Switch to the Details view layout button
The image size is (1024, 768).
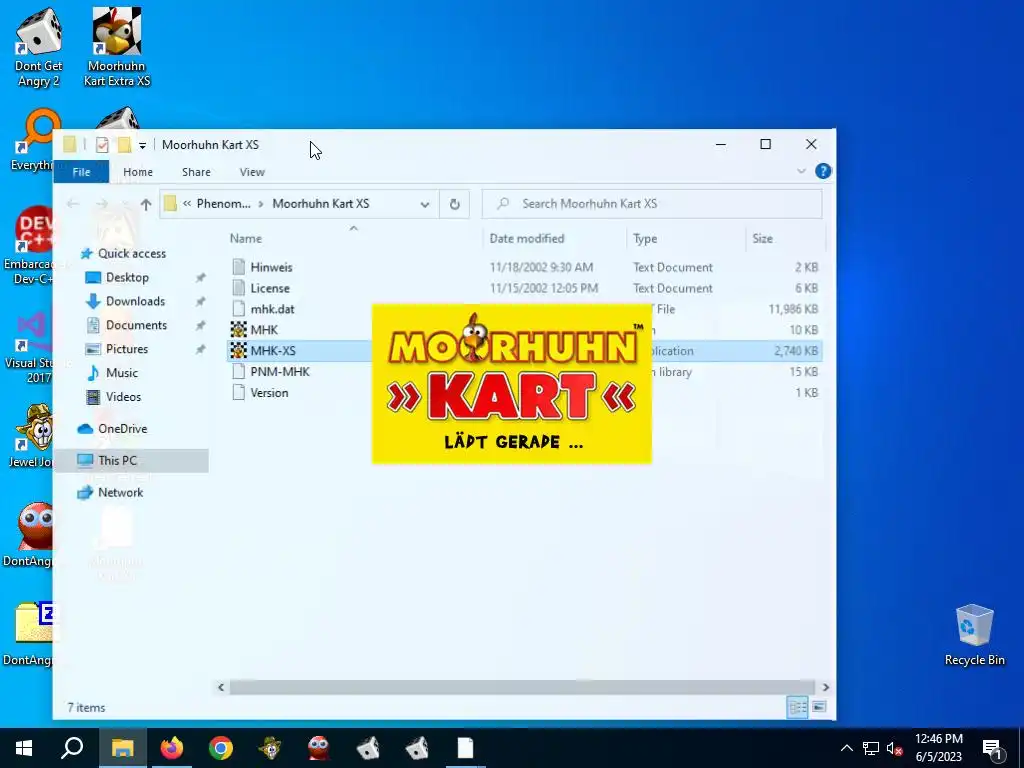tap(797, 707)
